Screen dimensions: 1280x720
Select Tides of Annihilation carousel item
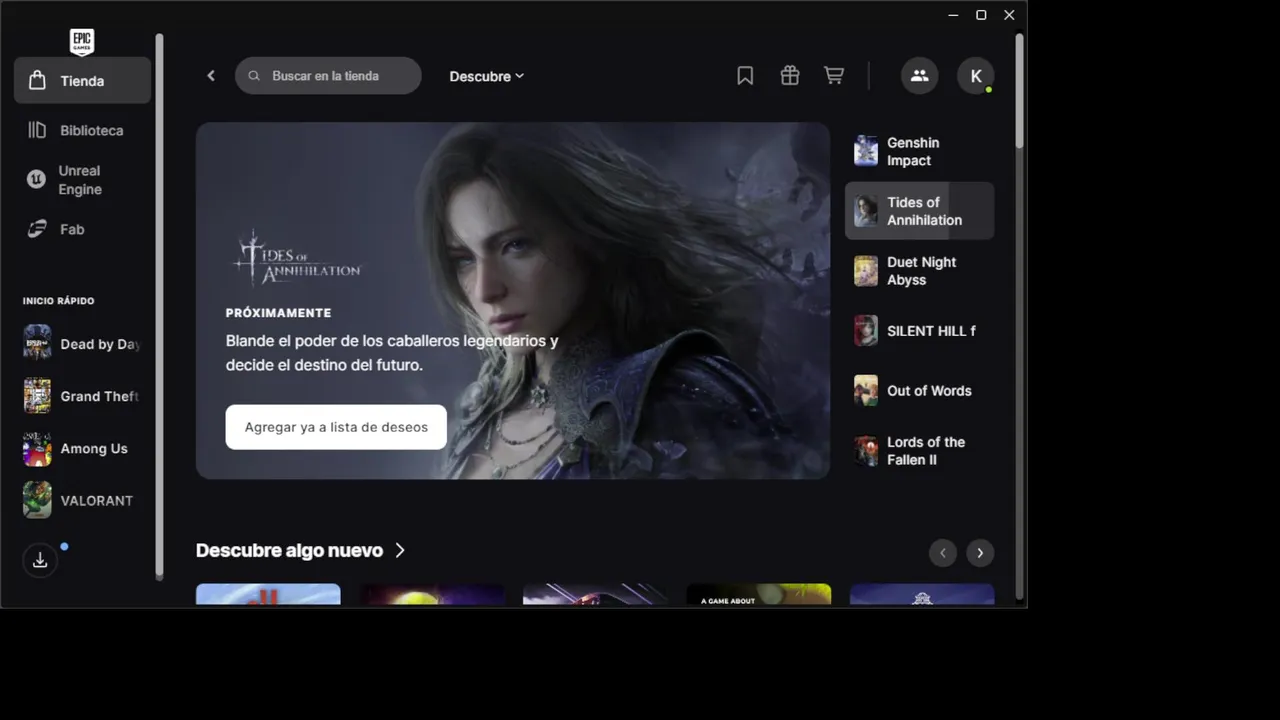tap(920, 211)
